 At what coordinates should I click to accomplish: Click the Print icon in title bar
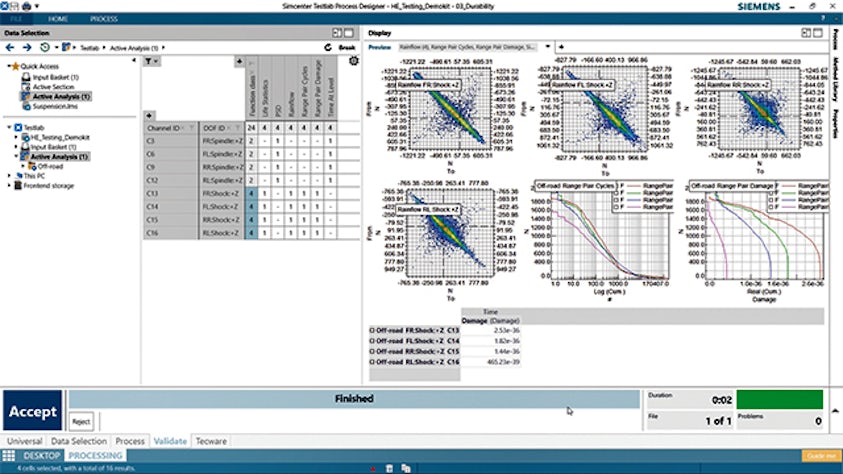26,6
